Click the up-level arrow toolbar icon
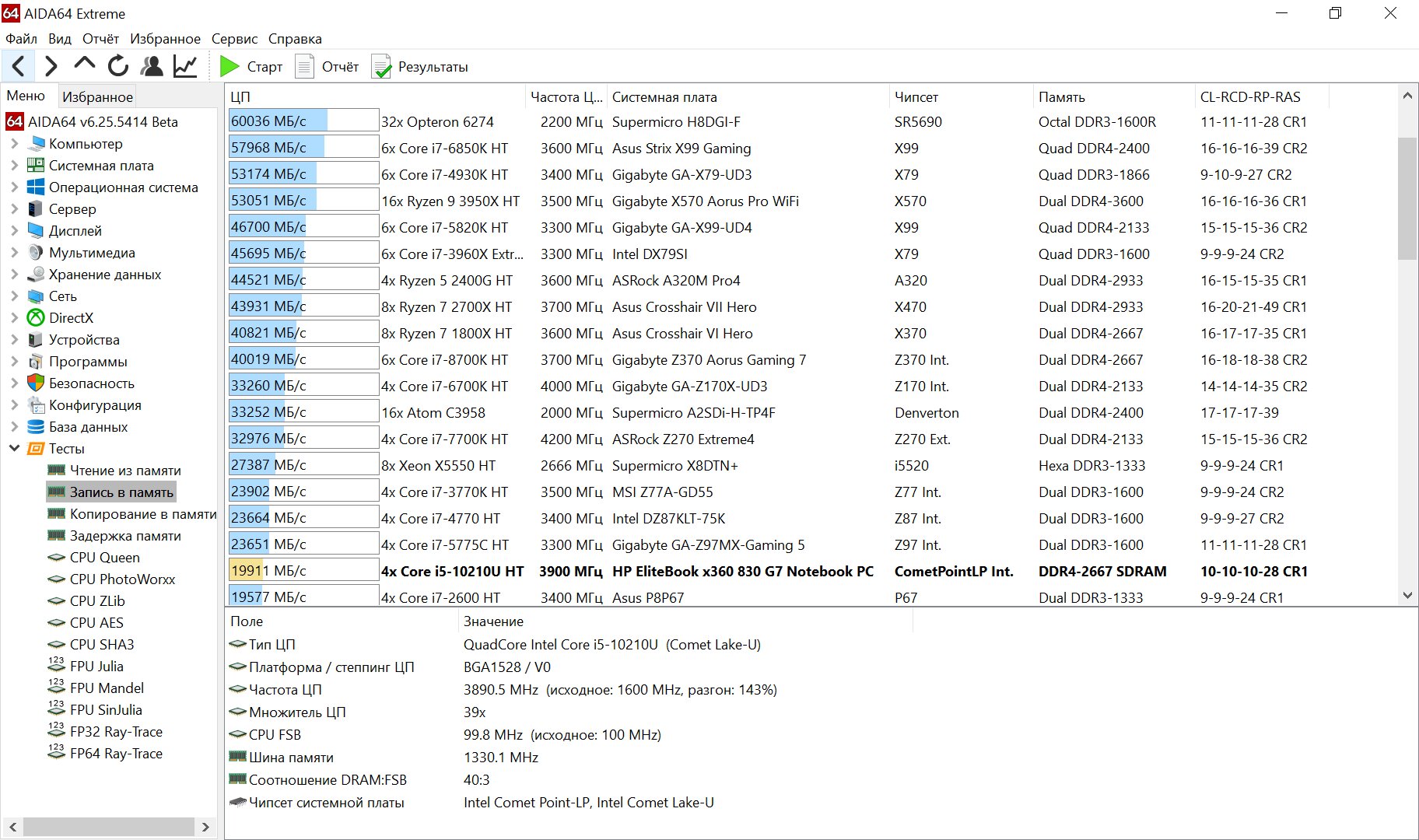Viewport: 1419px width, 840px height. [x=84, y=65]
